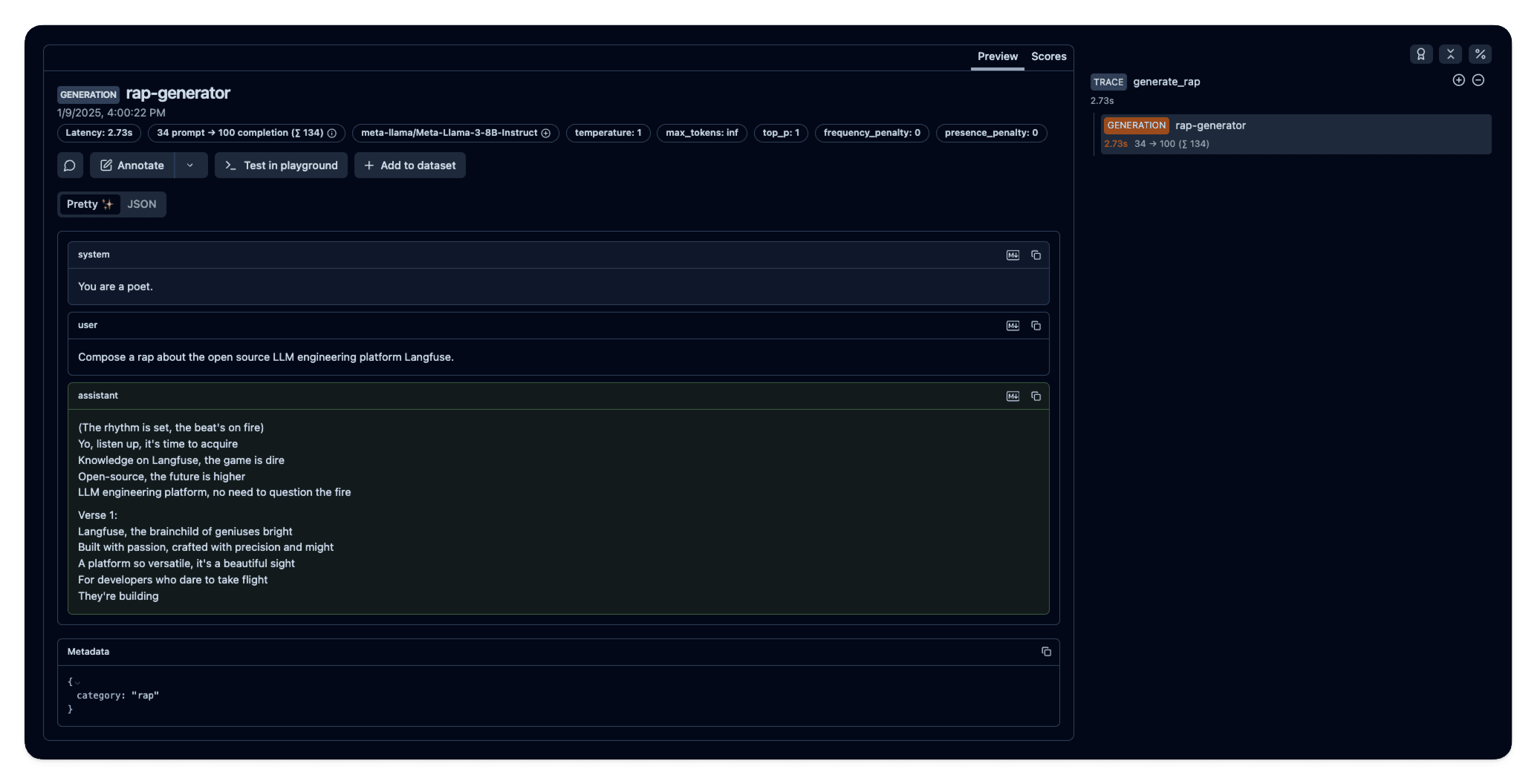Collapse the trace panel via the collapse icon
The height and width of the screenshot is (784, 1537).
1450,54
